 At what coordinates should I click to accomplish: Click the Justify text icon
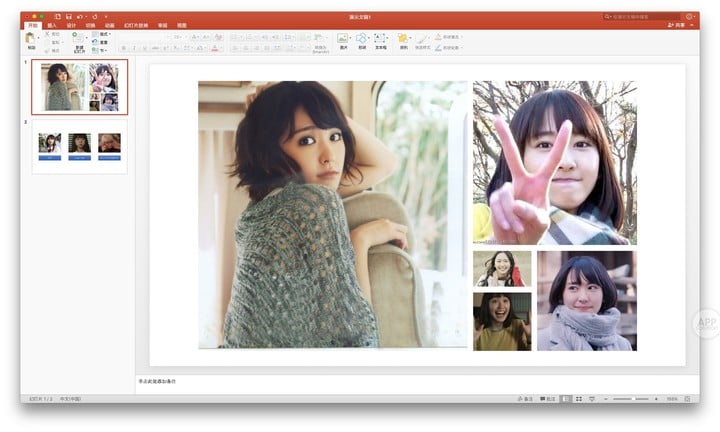pyautogui.click(x=267, y=48)
